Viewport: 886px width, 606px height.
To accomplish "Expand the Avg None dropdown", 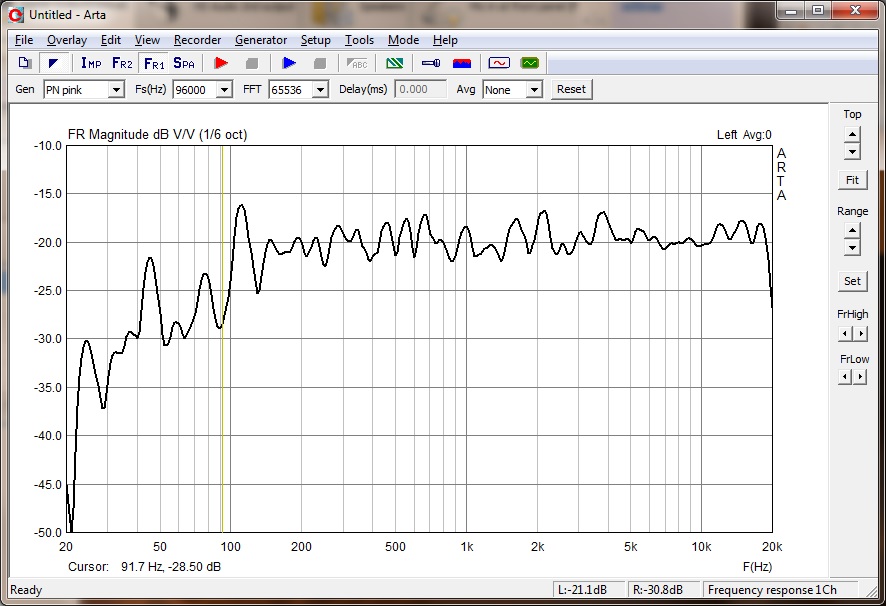I will (534, 90).
